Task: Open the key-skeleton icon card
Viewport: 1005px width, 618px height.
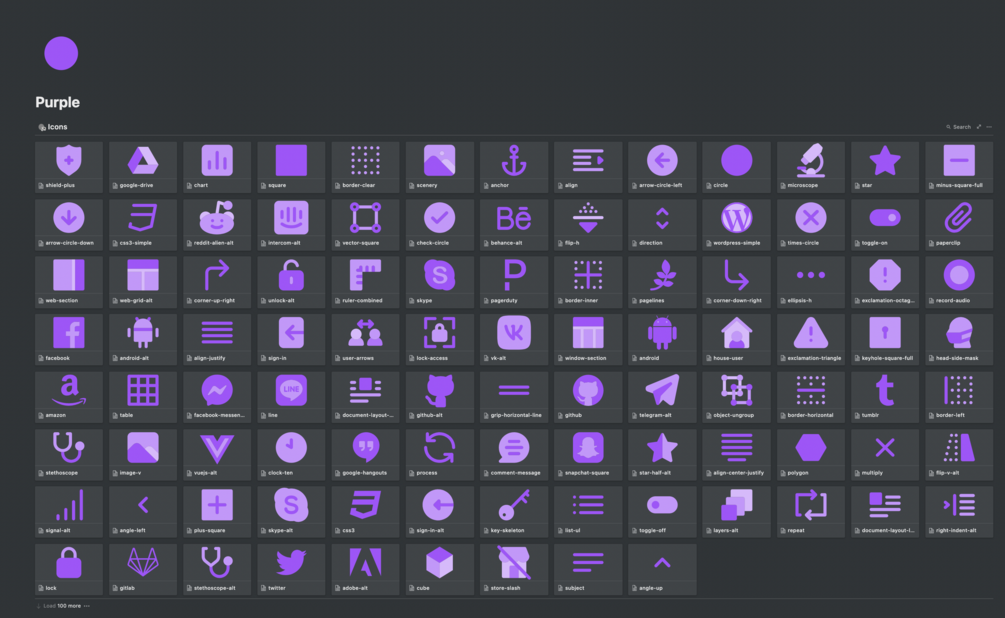Action: pyautogui.click(x=514, y=512)
